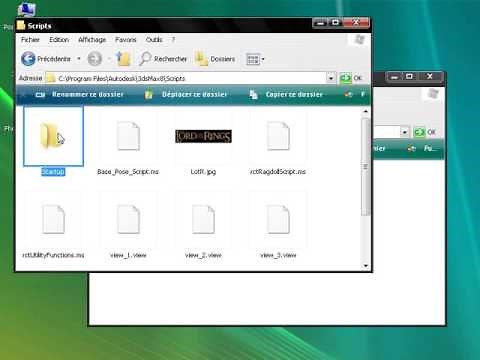Maximize the background window
The width and height of the screenshot is (480, 360).
click(x=409, y=77)
